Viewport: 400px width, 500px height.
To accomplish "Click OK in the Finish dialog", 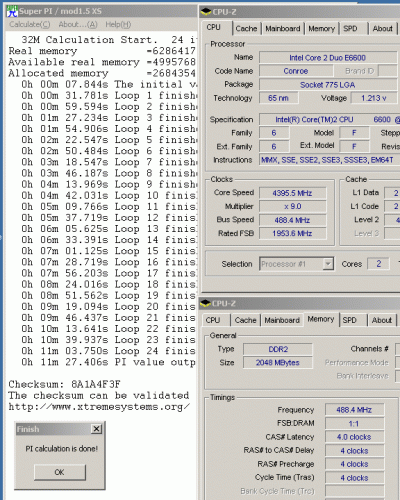I will [x=60, y=472].
